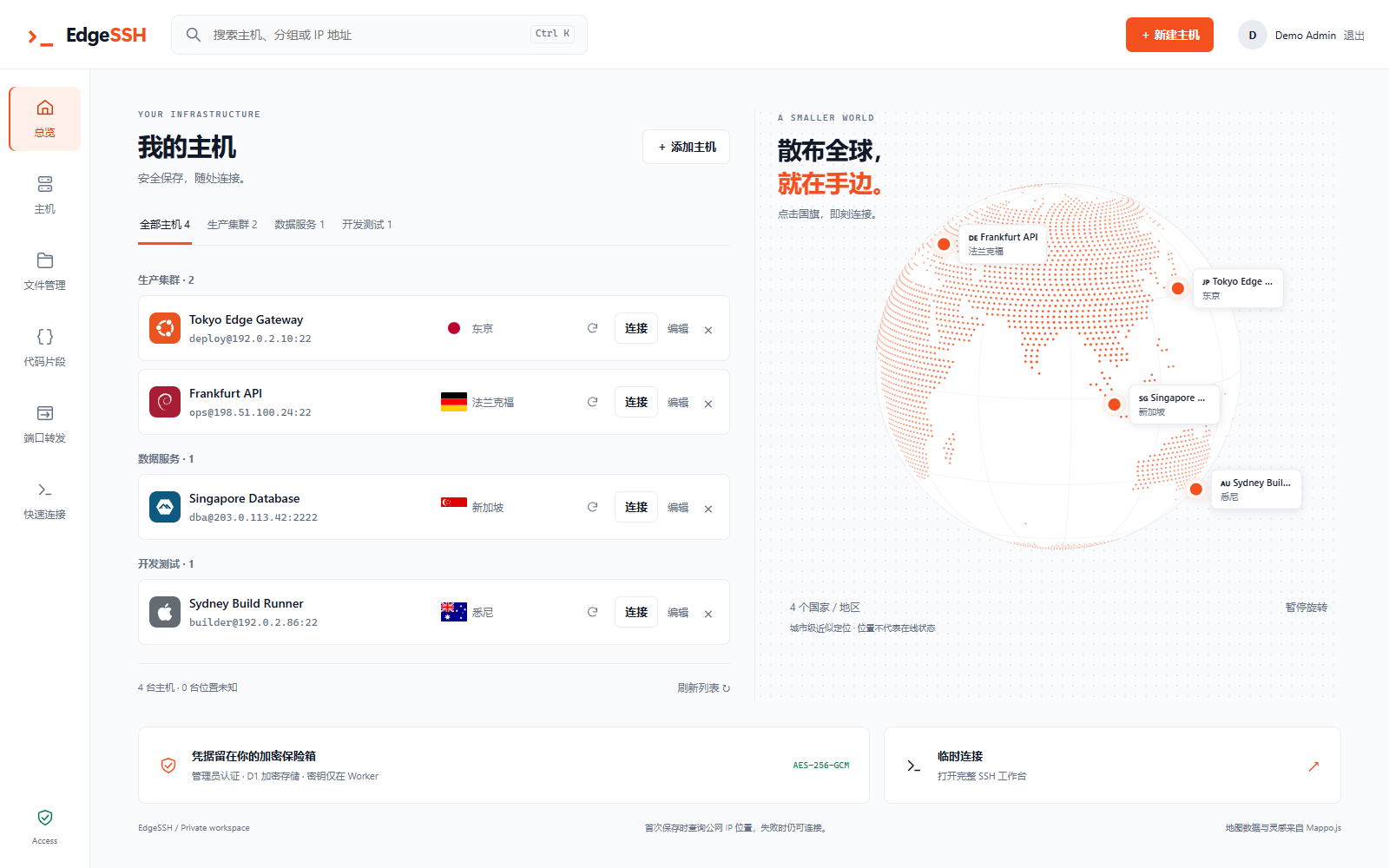Delete the Sydney Build Runner host

click(708, 614)
